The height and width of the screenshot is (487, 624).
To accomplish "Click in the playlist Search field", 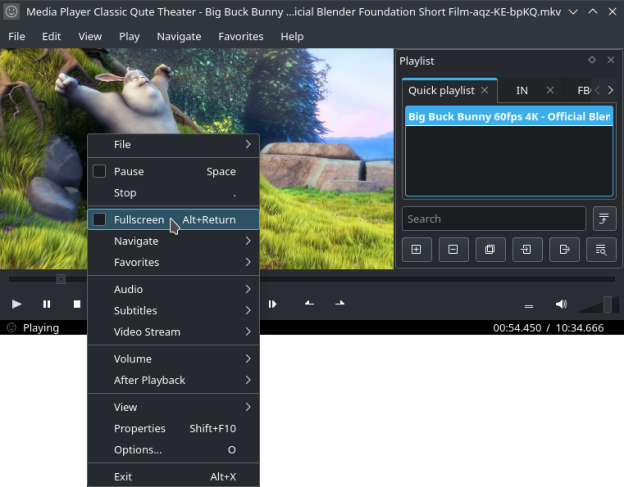I will 493,219.
